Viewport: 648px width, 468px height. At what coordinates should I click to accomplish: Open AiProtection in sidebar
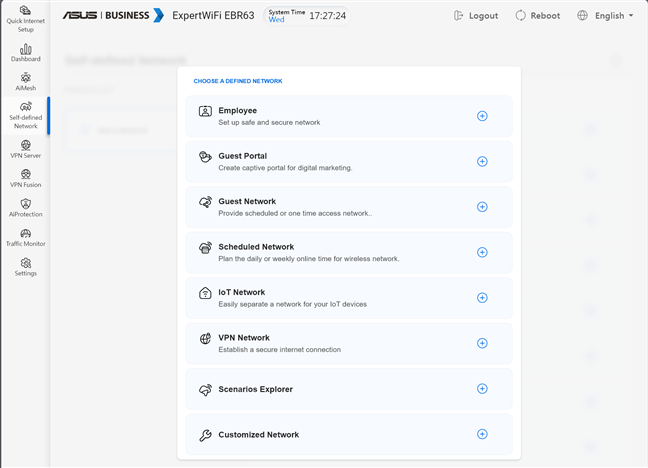point(25,208)
